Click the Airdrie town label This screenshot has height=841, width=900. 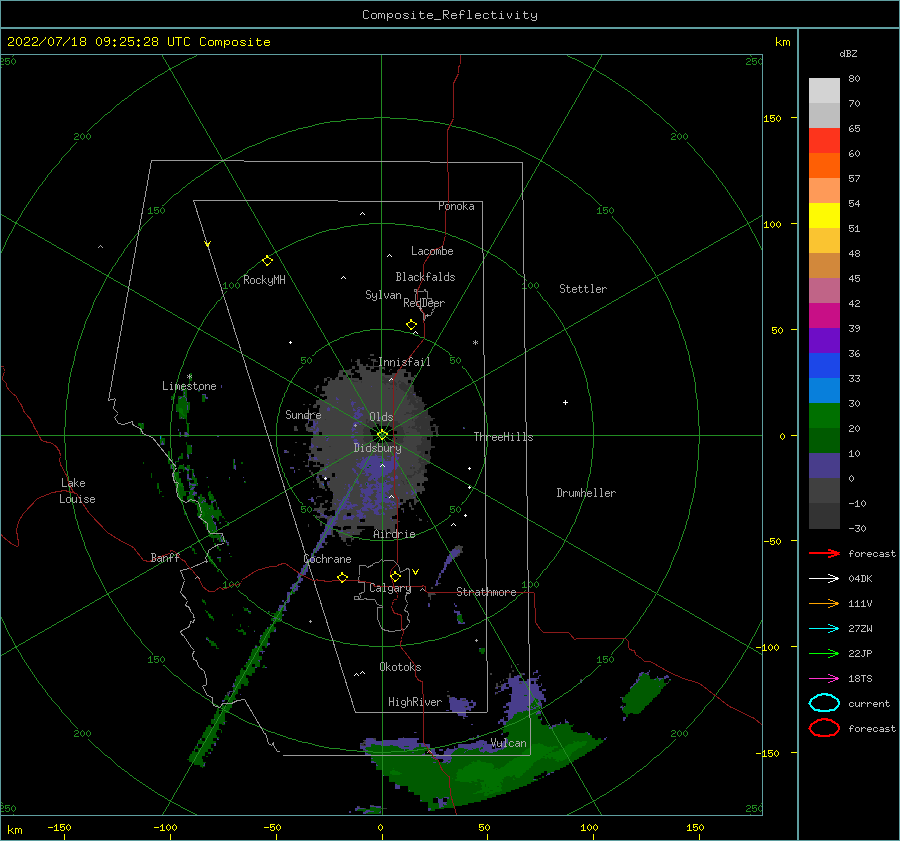coord(394,534)
